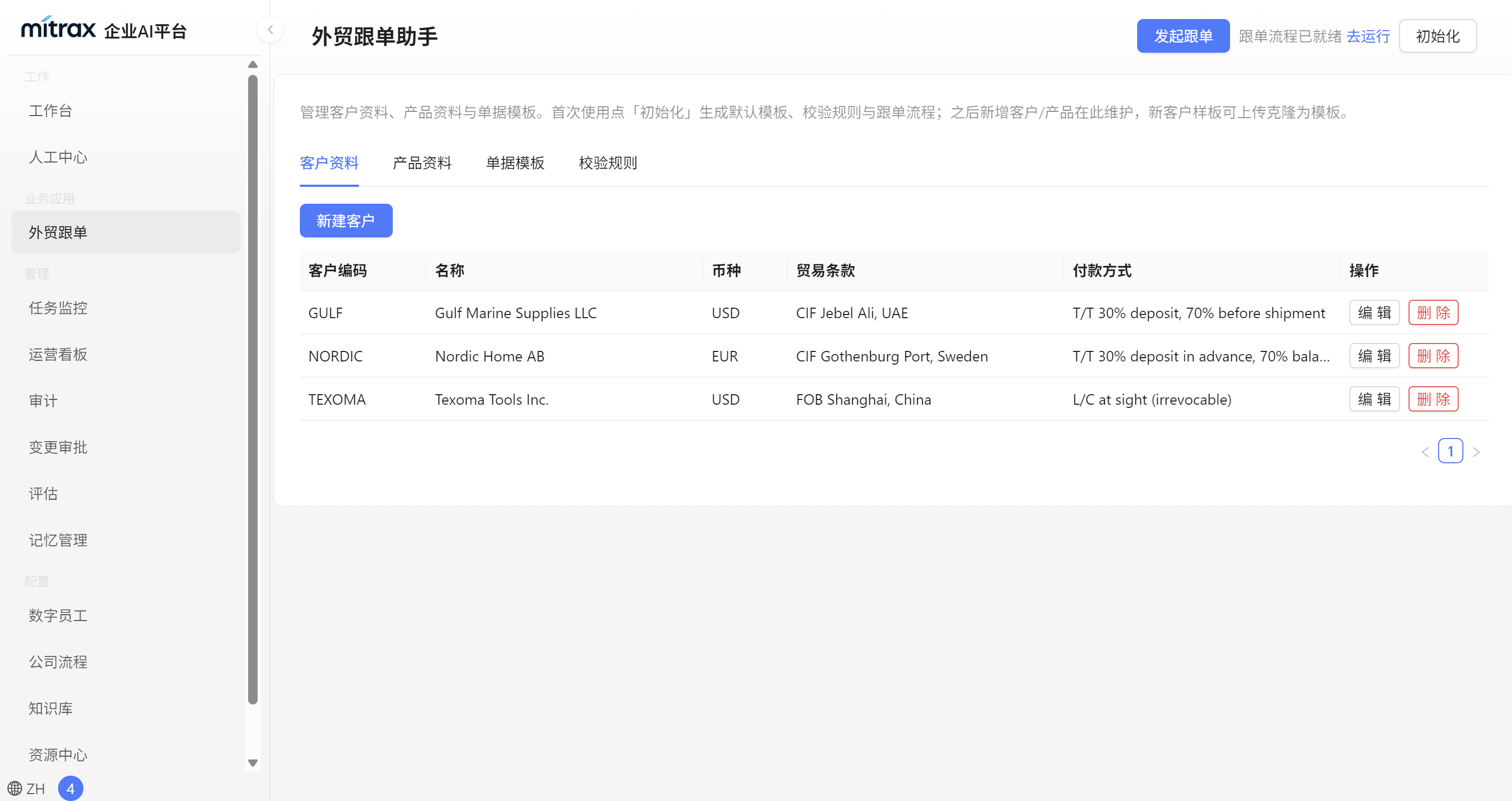Viewport: 1512px width, 801px height.
Task: Select 外贸跟单 in the sidebar
Action: pyautogui.click(x=126, y=232)
